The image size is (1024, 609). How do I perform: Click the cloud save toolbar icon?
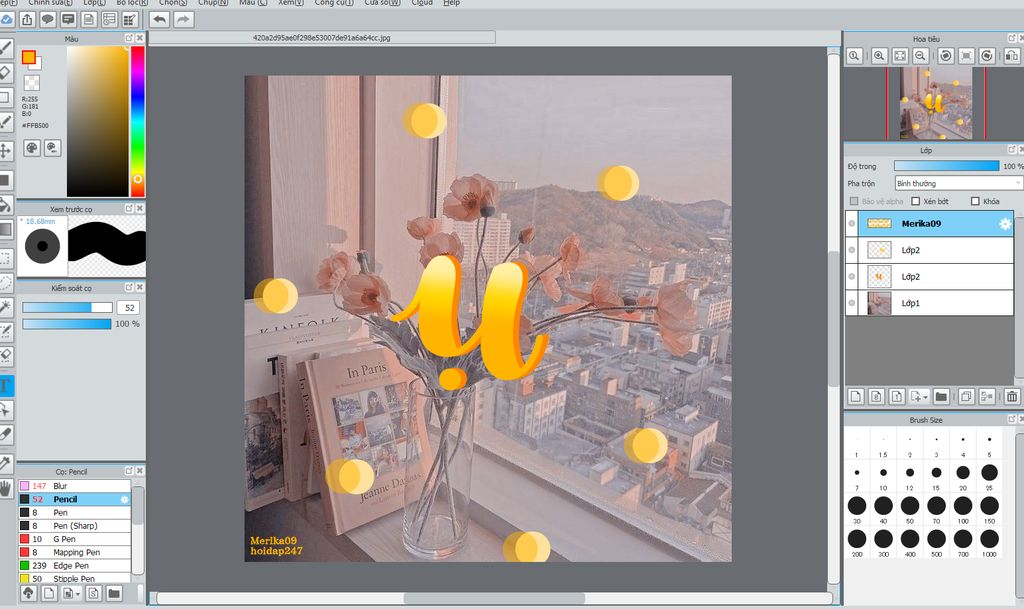[6, 20]
